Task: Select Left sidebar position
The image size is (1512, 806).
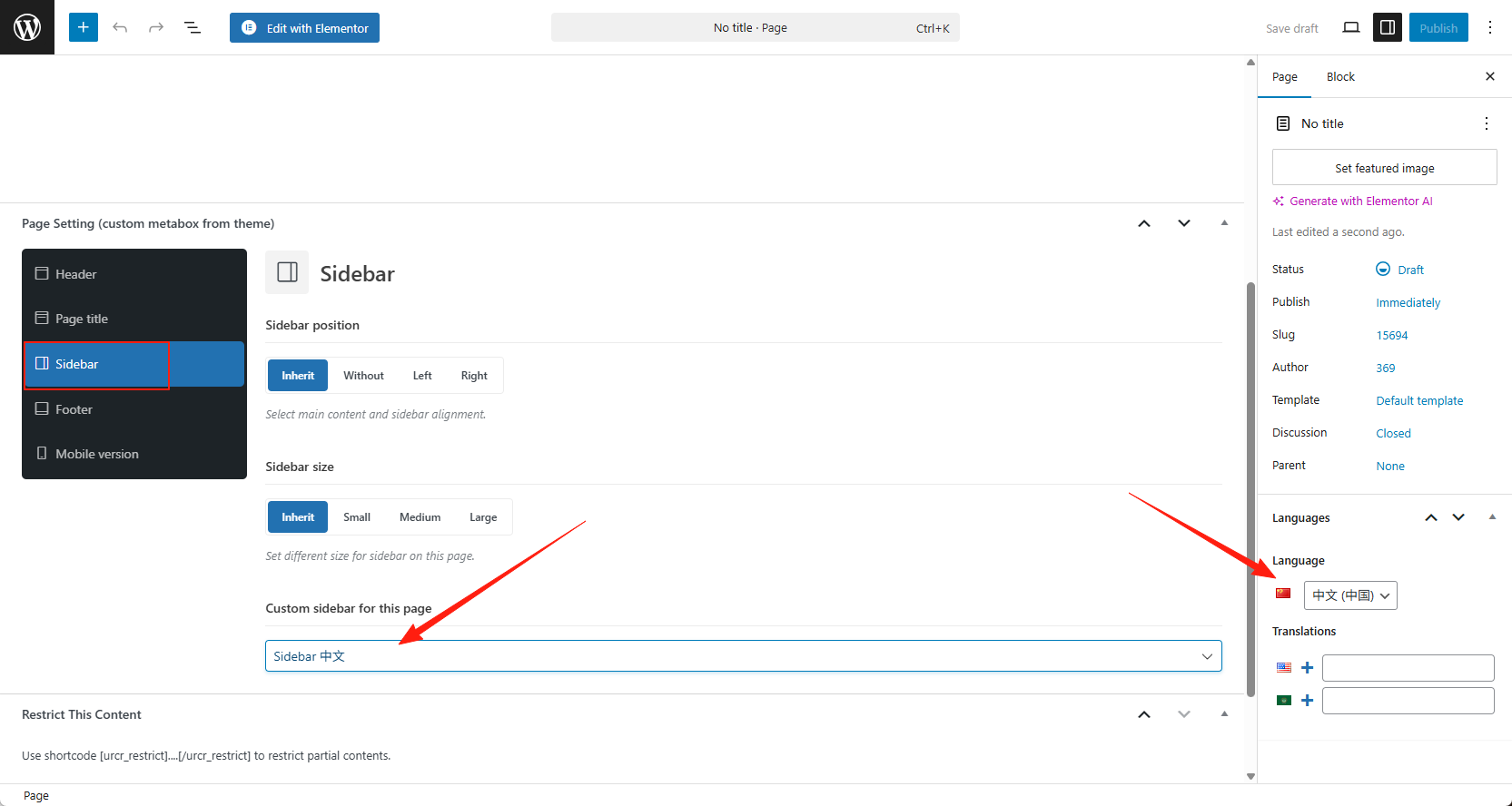Action: (422, 376)
